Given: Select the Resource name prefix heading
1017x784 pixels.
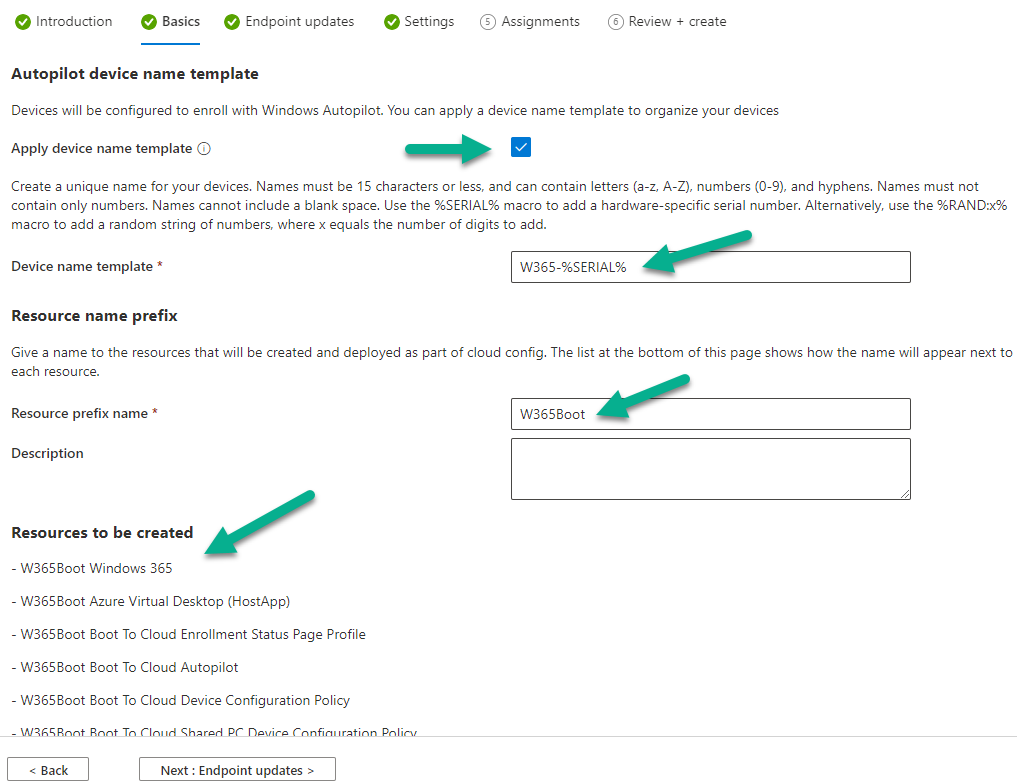Looking at the screenshot, I should tap(94, 316).
